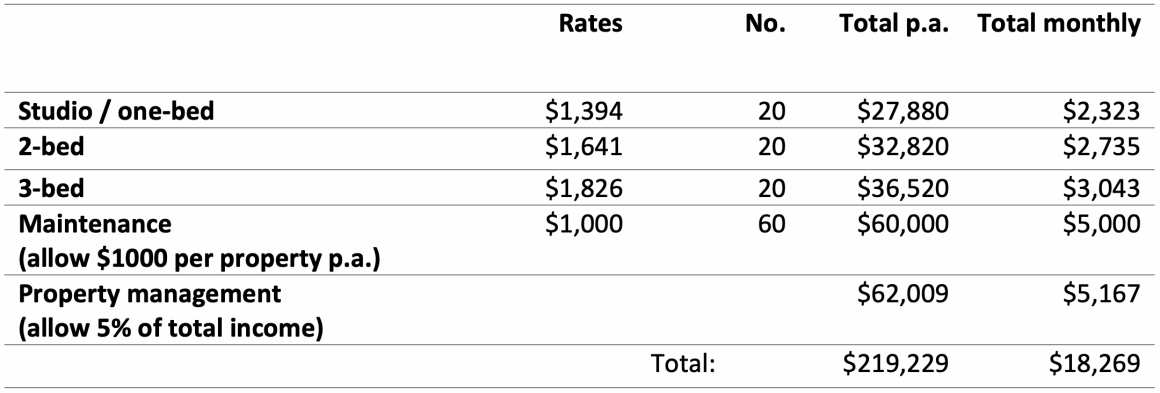Click the $1,641 rate cell
Screen dimensions: 1160x393
(584, 147)
